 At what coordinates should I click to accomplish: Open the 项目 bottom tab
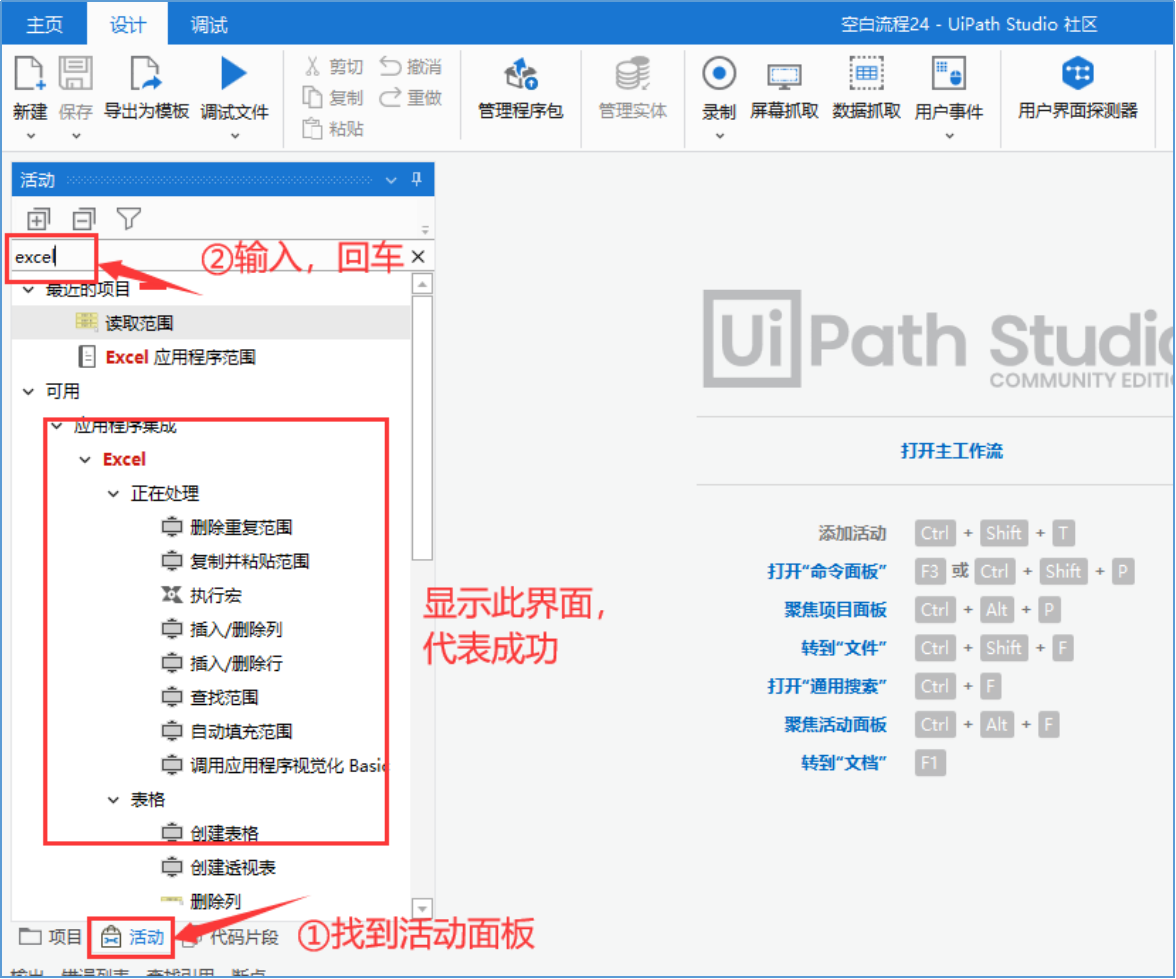pyautogui.click(x=50, y=937)
